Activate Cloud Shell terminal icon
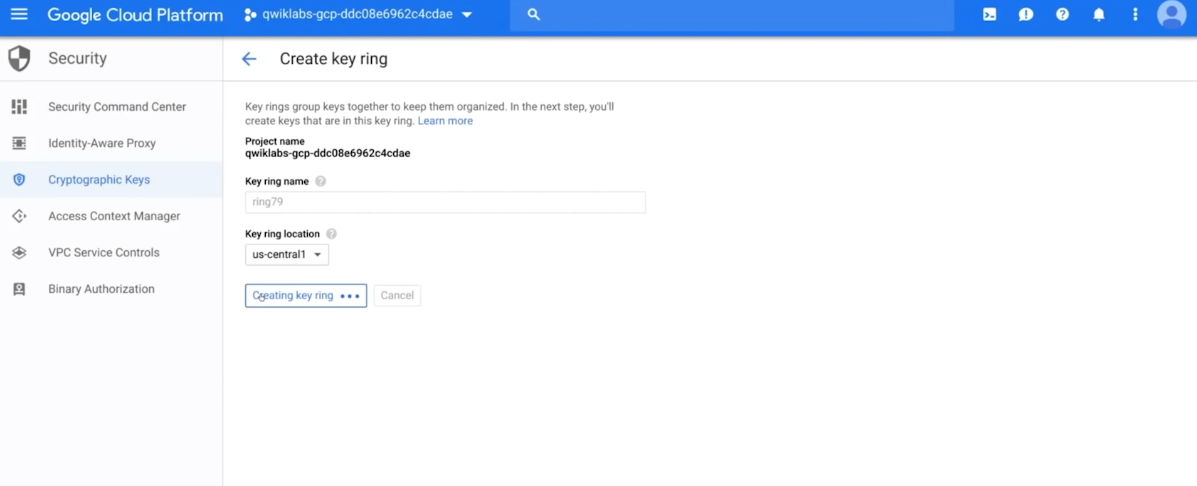The height and width of the screenshot is (486, 1197). (989, 15)
